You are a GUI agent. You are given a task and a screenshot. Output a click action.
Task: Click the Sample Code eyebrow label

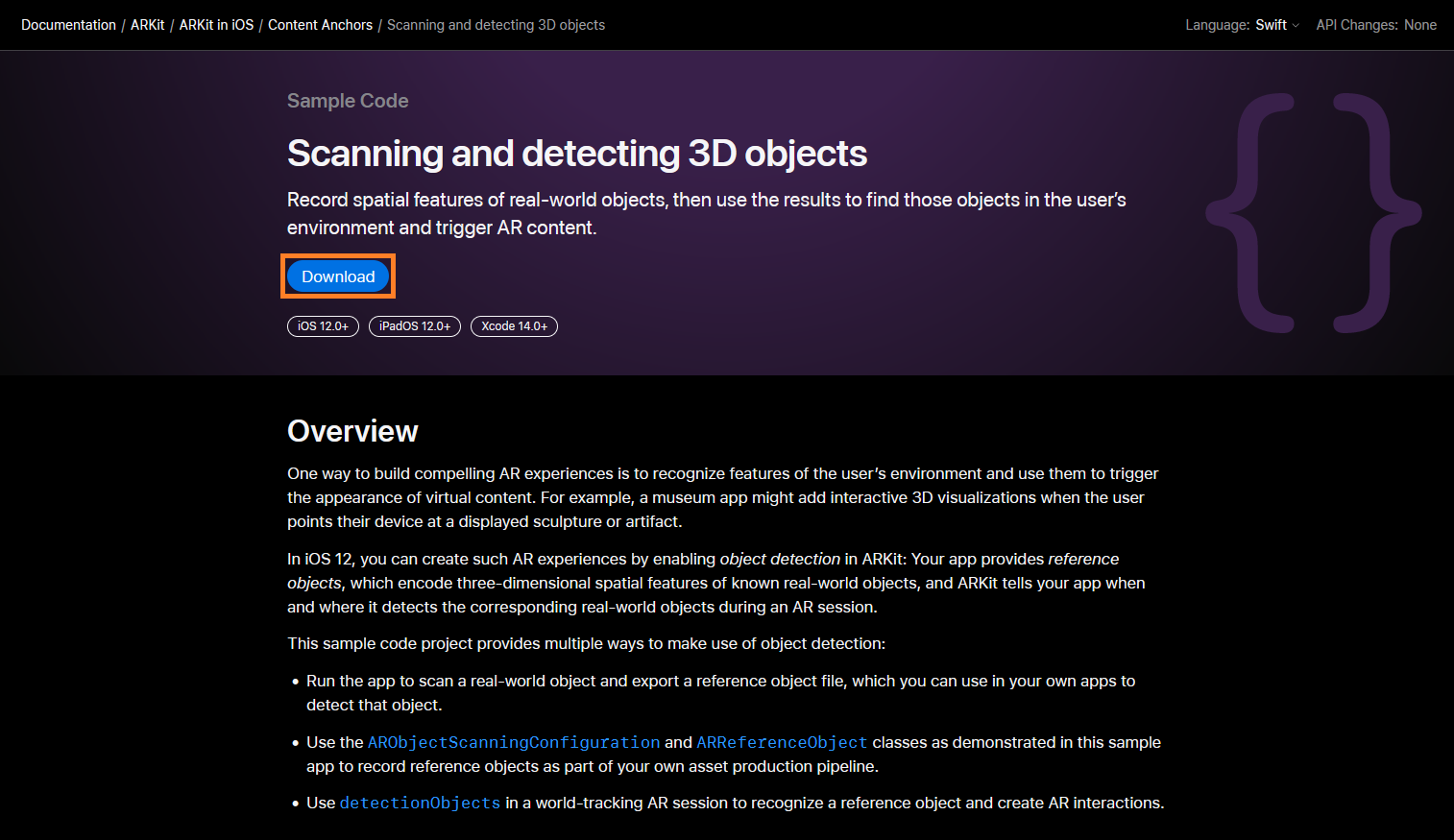click(348, 101)
